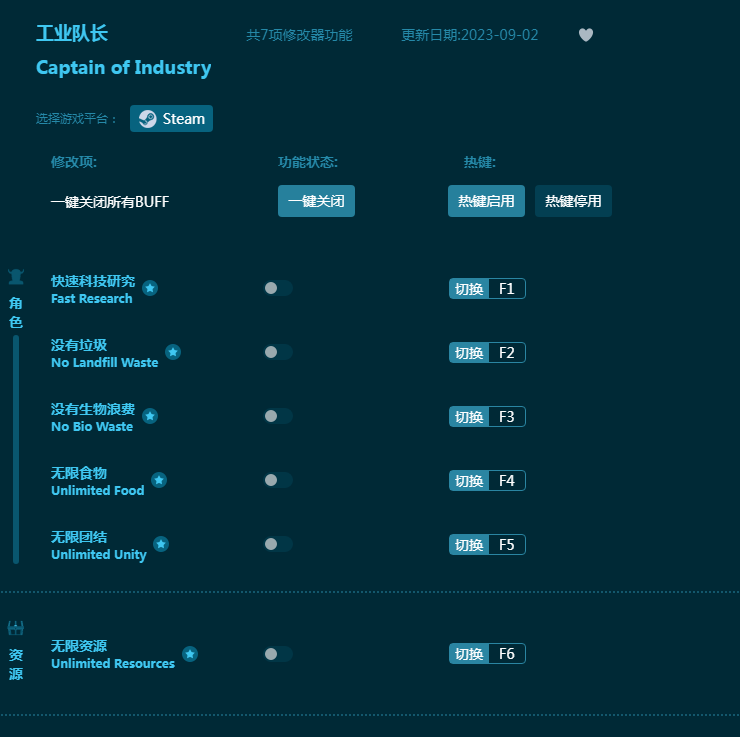Click the No Bio Waste text
The width and height of the screenshot is (740, 737).
(92, 427)
